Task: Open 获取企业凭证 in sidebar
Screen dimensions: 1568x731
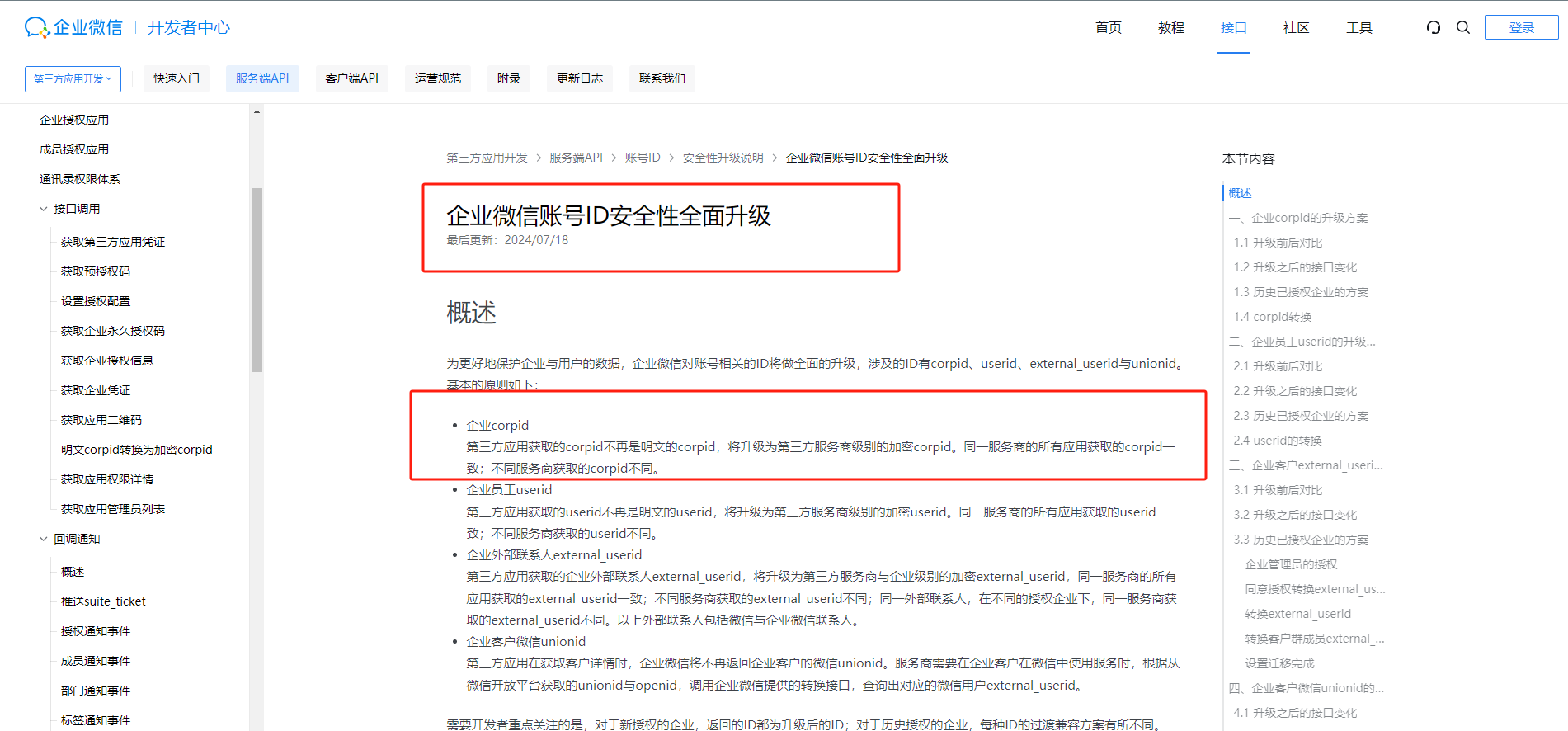Action: point(96,390)
